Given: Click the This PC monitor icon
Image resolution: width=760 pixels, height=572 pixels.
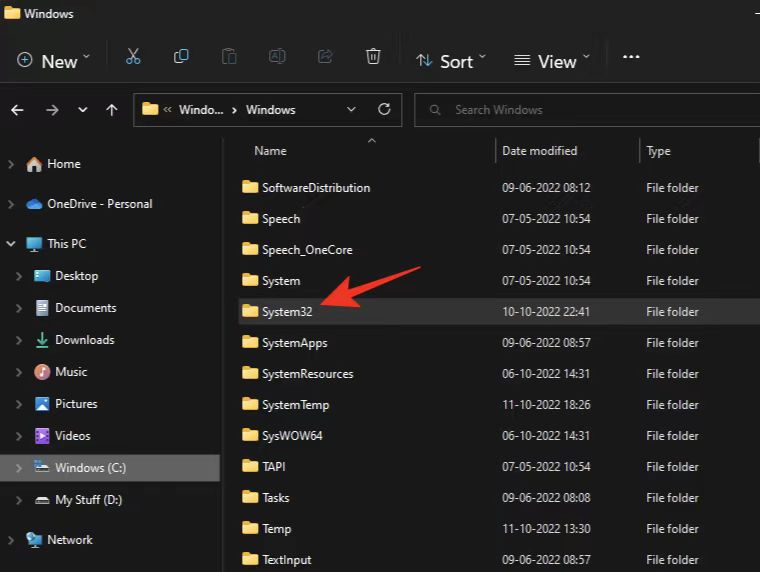Looking at the screenshot, I should click(34, 244).
